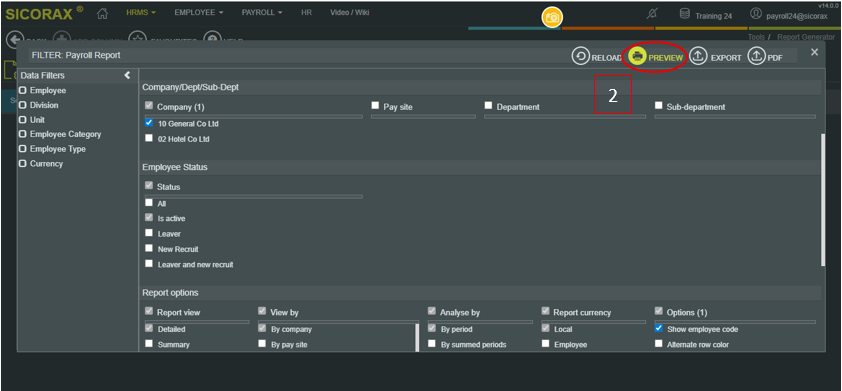The image size is (842, 391).
Task: Check the Alternate row color checkbox
Action: click(x=658, y=344)
